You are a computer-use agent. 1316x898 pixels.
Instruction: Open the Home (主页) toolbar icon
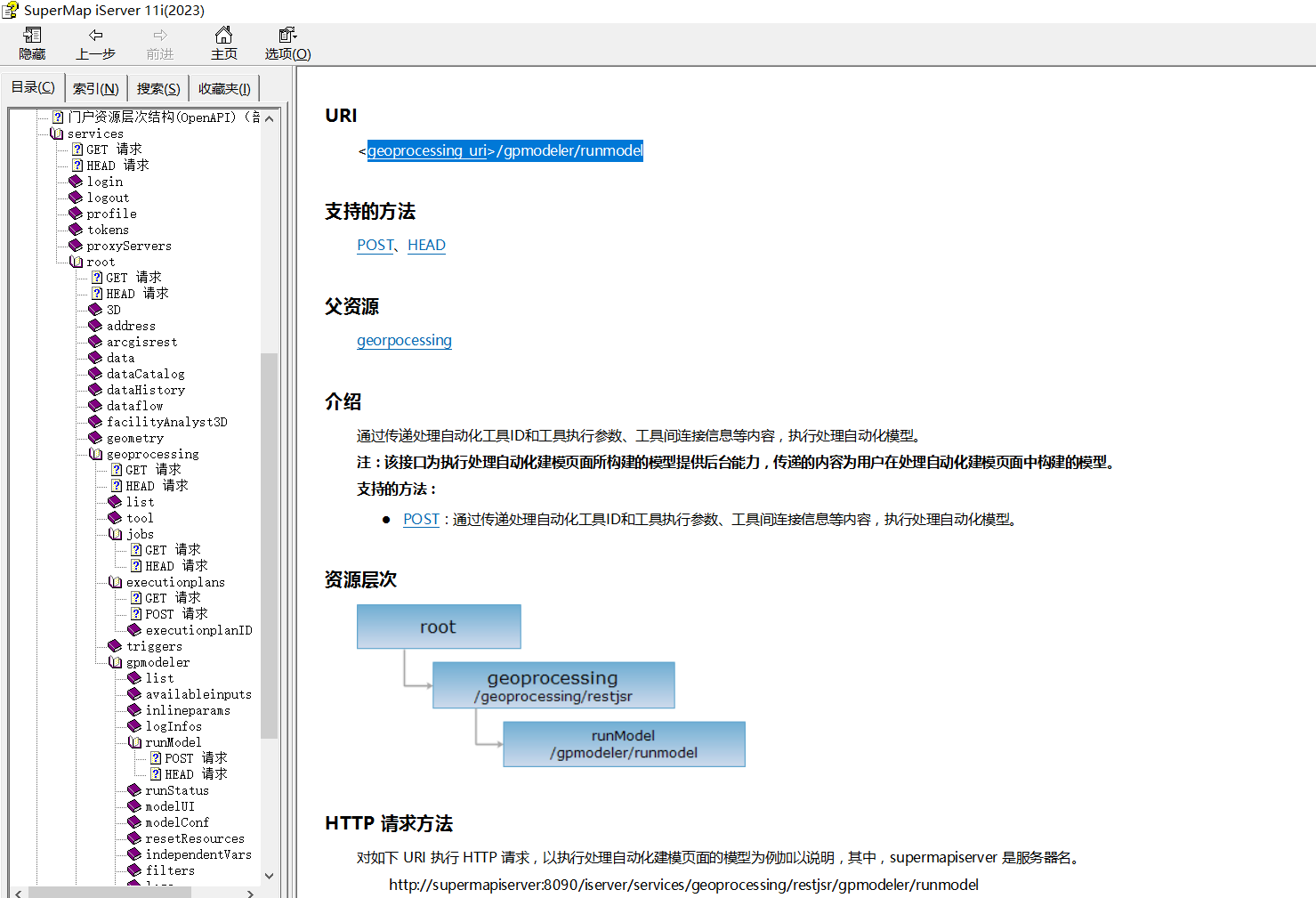tap(223, 35)
